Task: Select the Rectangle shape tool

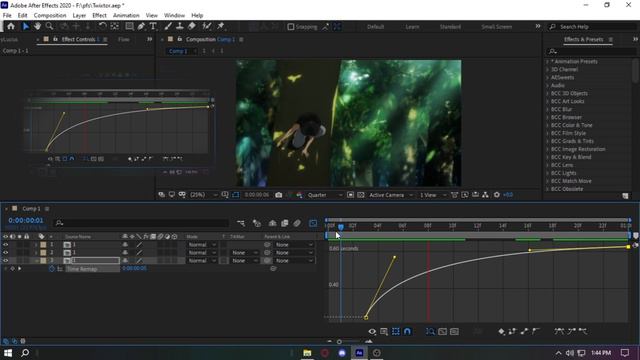Action: 129,26
